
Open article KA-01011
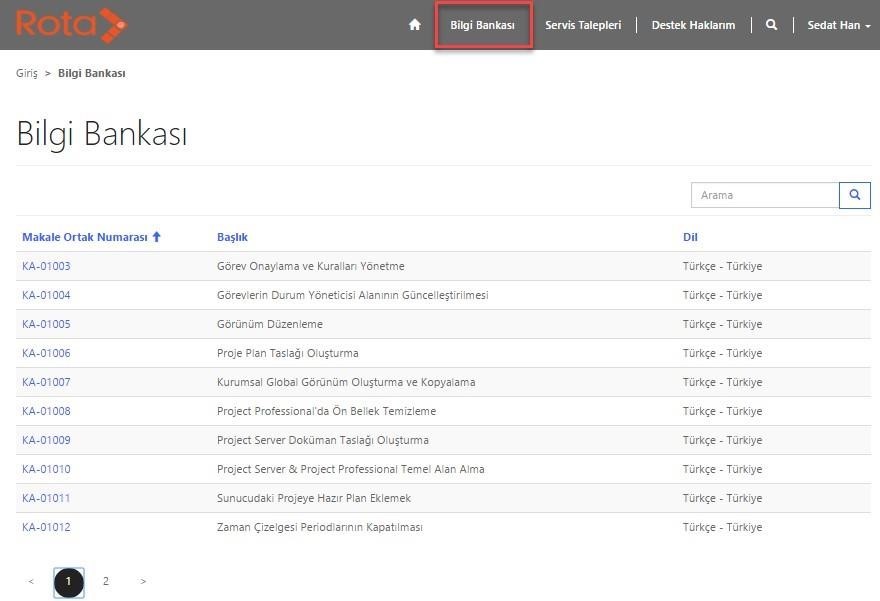pos(47,498)
